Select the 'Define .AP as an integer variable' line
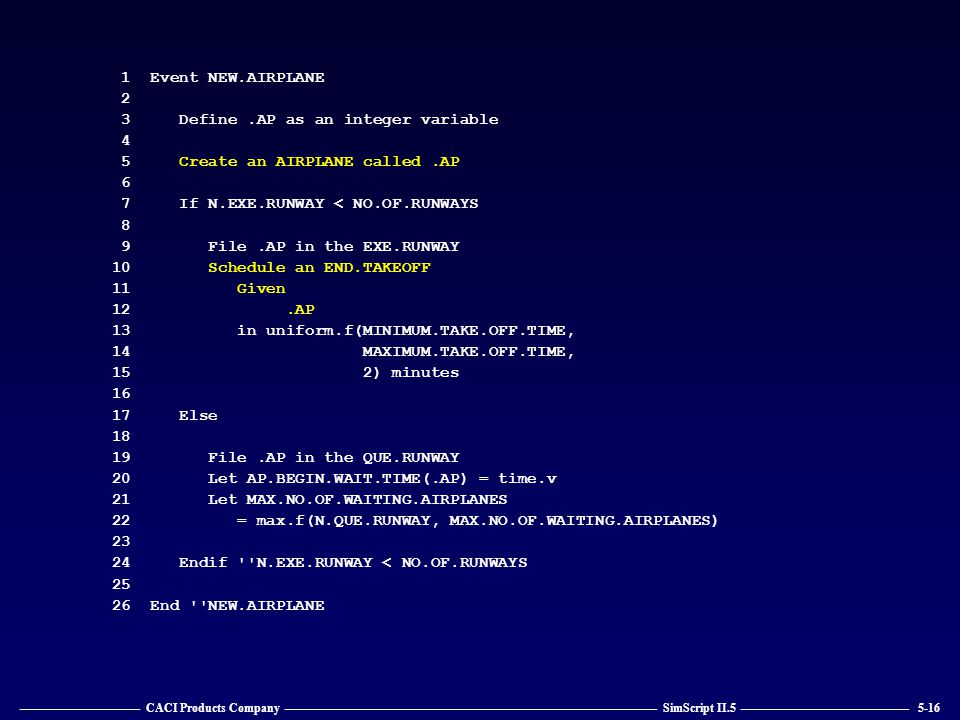The image size is (960, 720). pyautogui.click(x=338, y=120)
